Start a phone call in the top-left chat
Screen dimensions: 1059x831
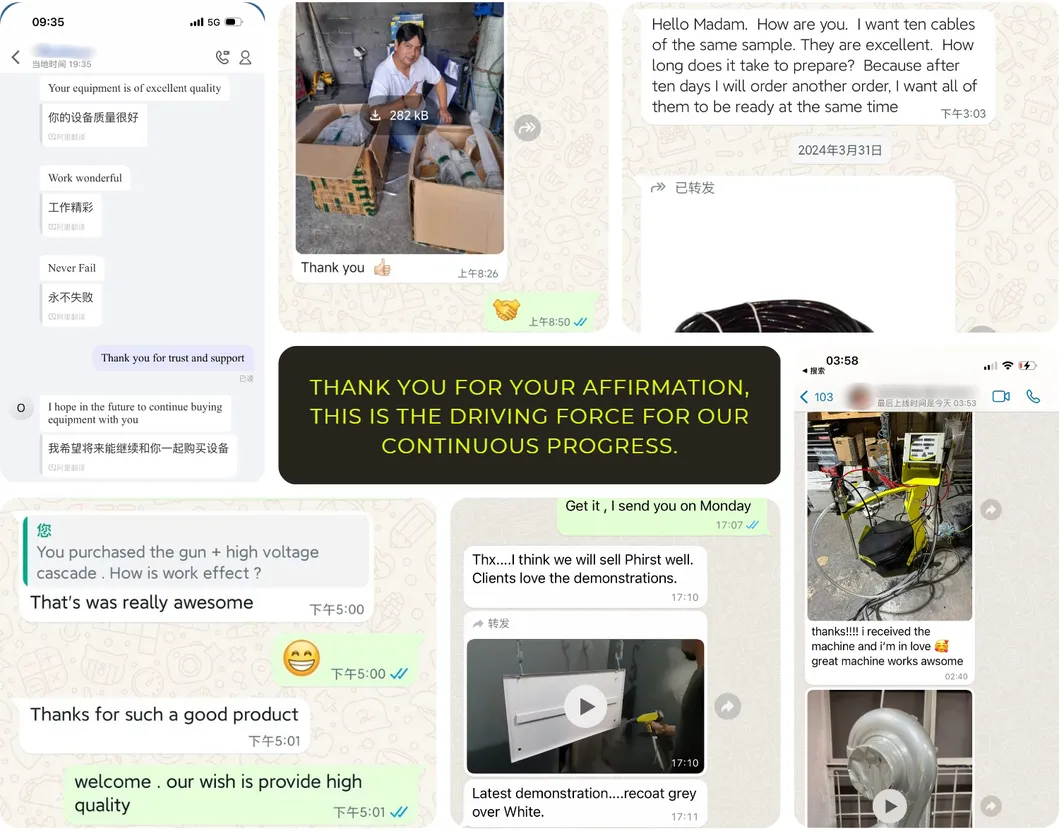[x=222, y=57]
